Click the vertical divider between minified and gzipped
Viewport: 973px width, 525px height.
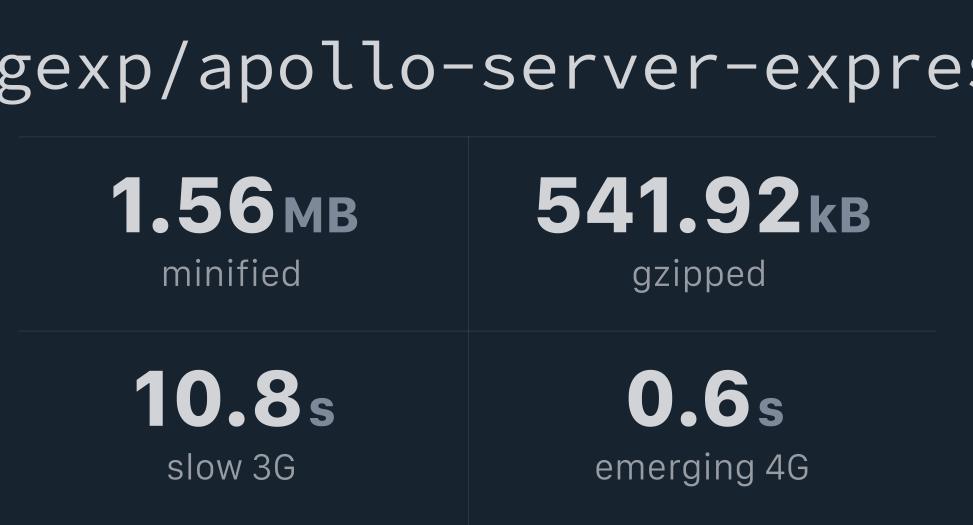(x=468, y=240)
